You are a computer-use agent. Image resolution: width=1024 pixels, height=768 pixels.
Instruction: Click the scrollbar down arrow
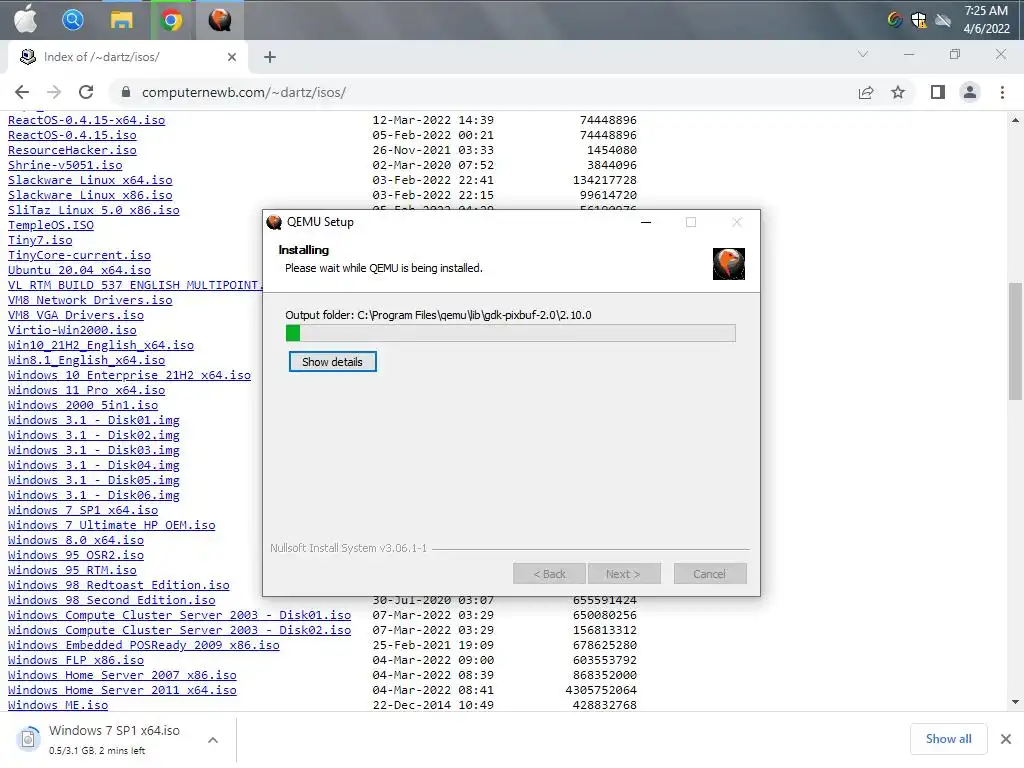click(x=1015, y=702)
